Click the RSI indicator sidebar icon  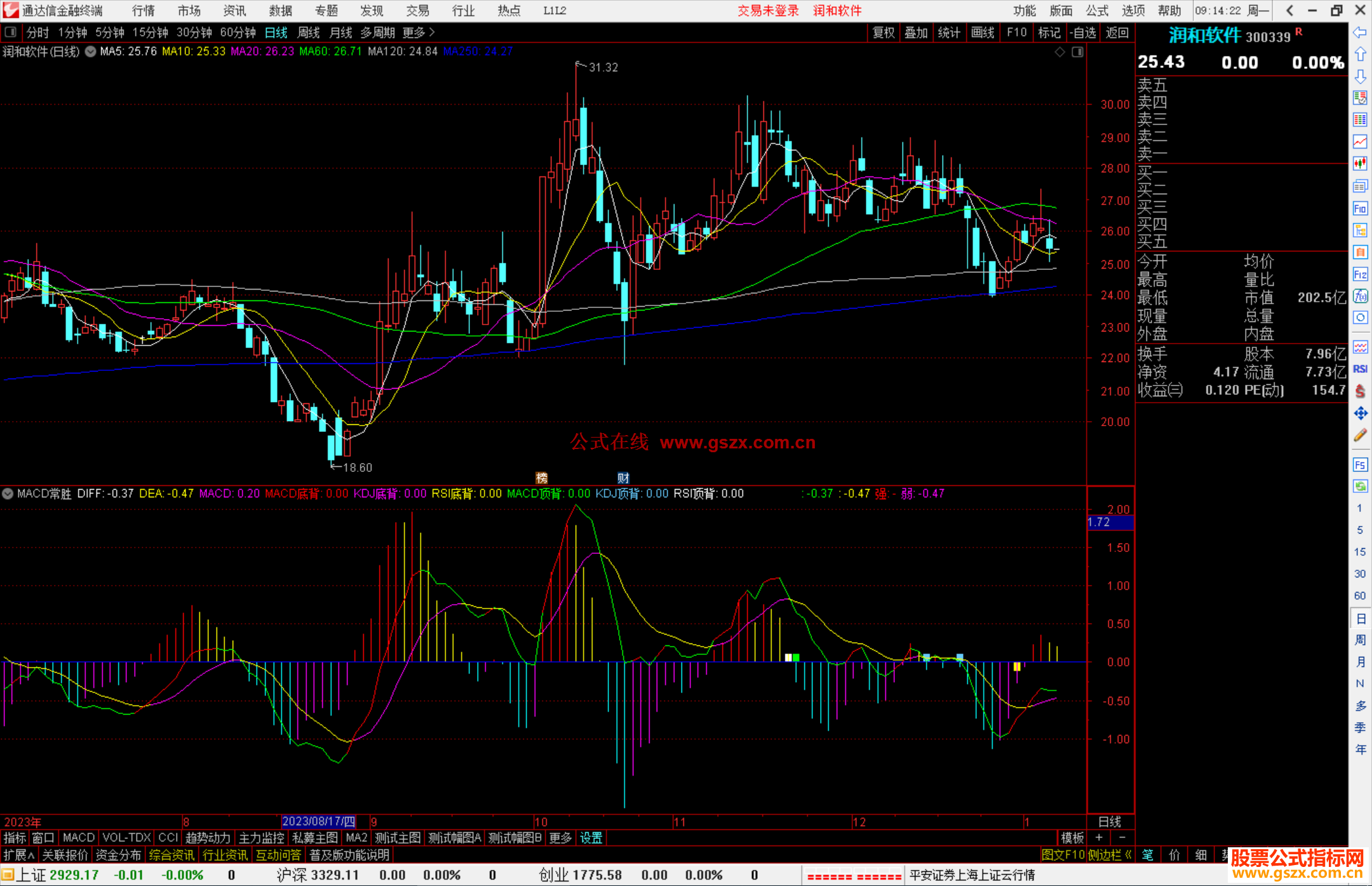coord(1360,369)
